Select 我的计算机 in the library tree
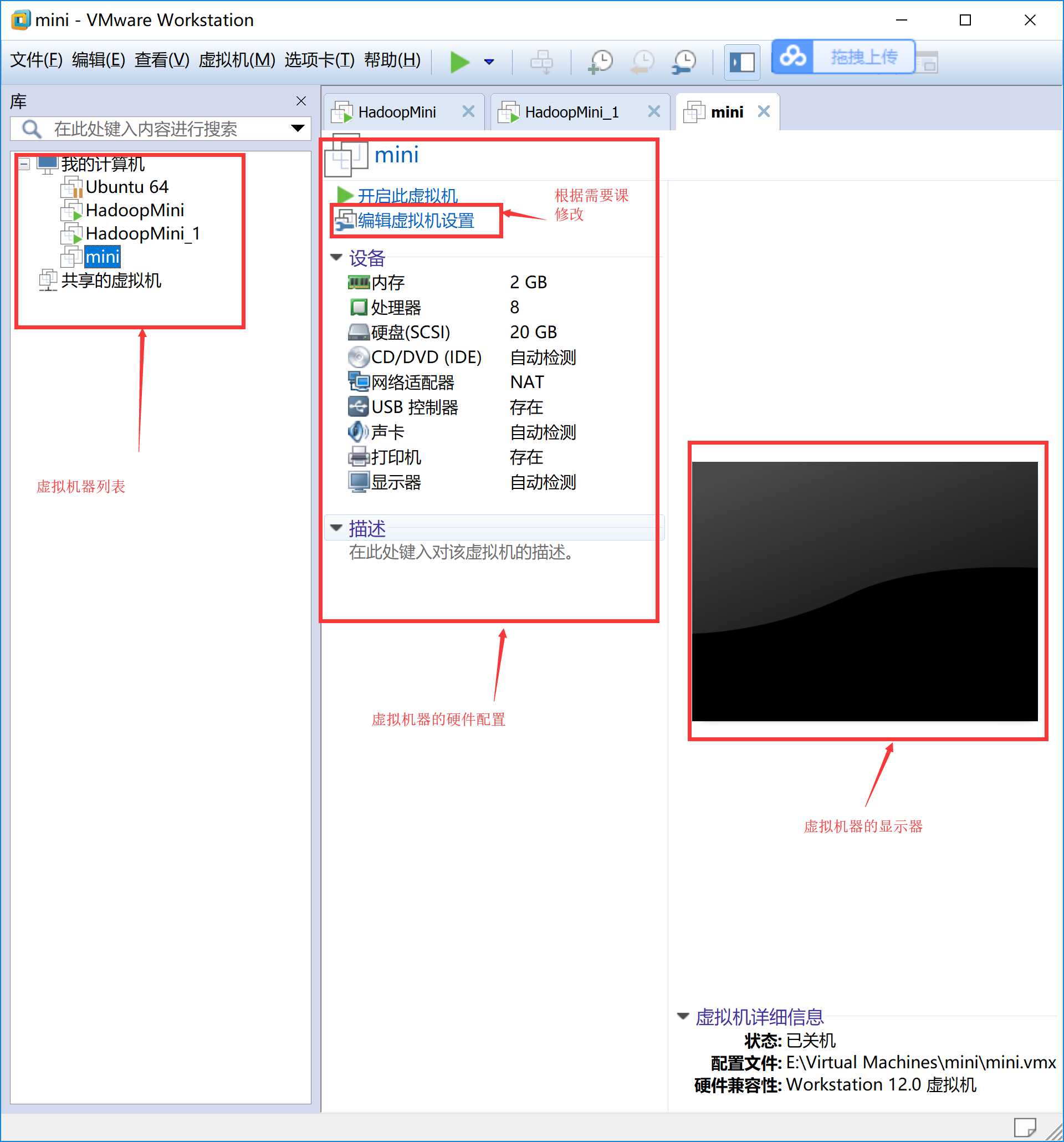Screen dimensions: 1064x1142 coord(103,164)
